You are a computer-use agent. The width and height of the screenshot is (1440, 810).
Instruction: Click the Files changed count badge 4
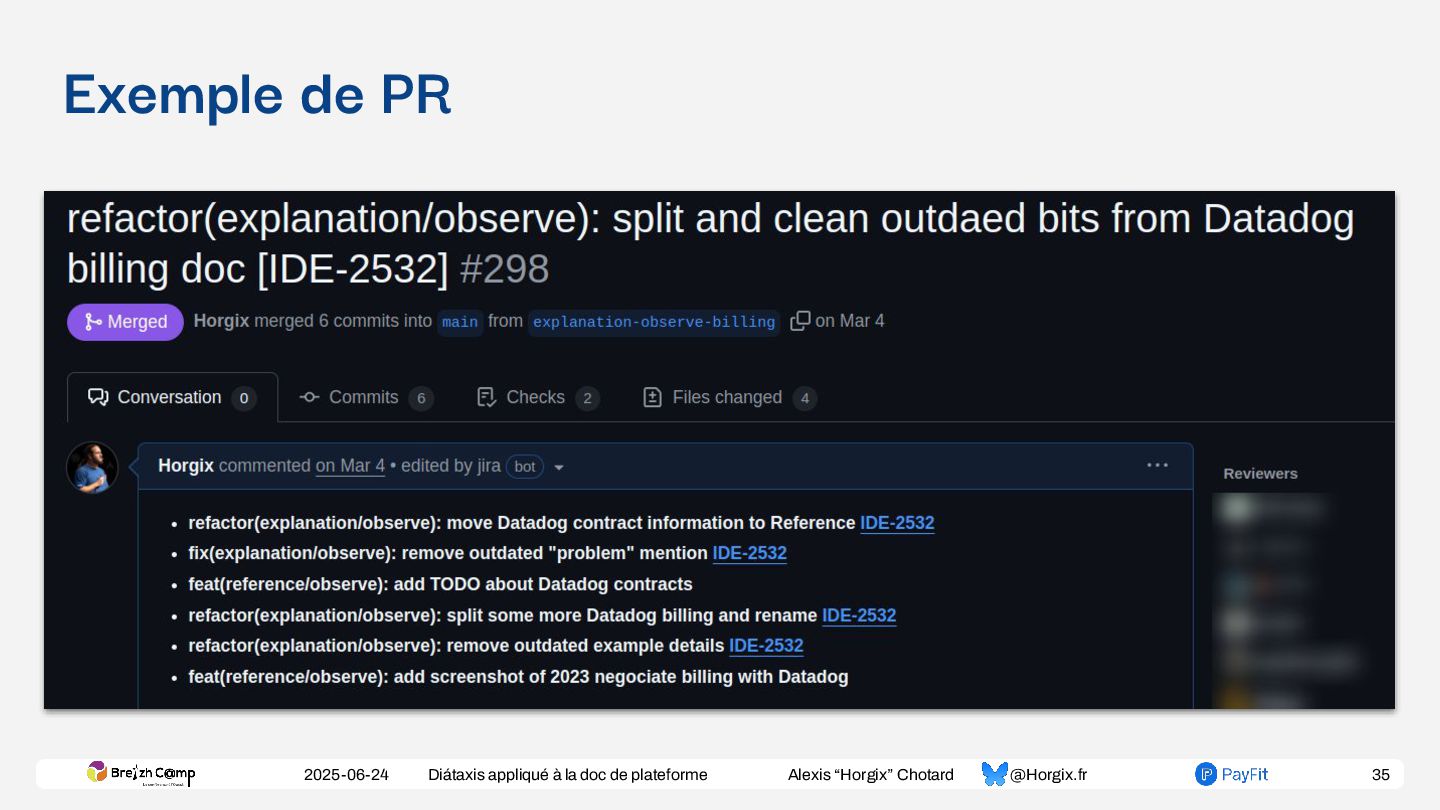point(805,398)
